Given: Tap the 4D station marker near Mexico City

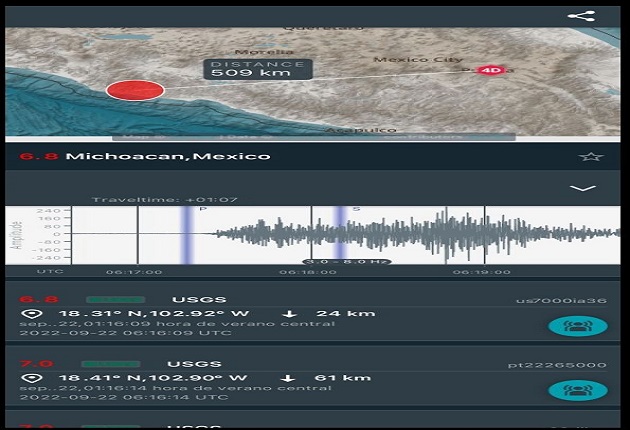Looking at the screenshot, I should tap(490, 70).
